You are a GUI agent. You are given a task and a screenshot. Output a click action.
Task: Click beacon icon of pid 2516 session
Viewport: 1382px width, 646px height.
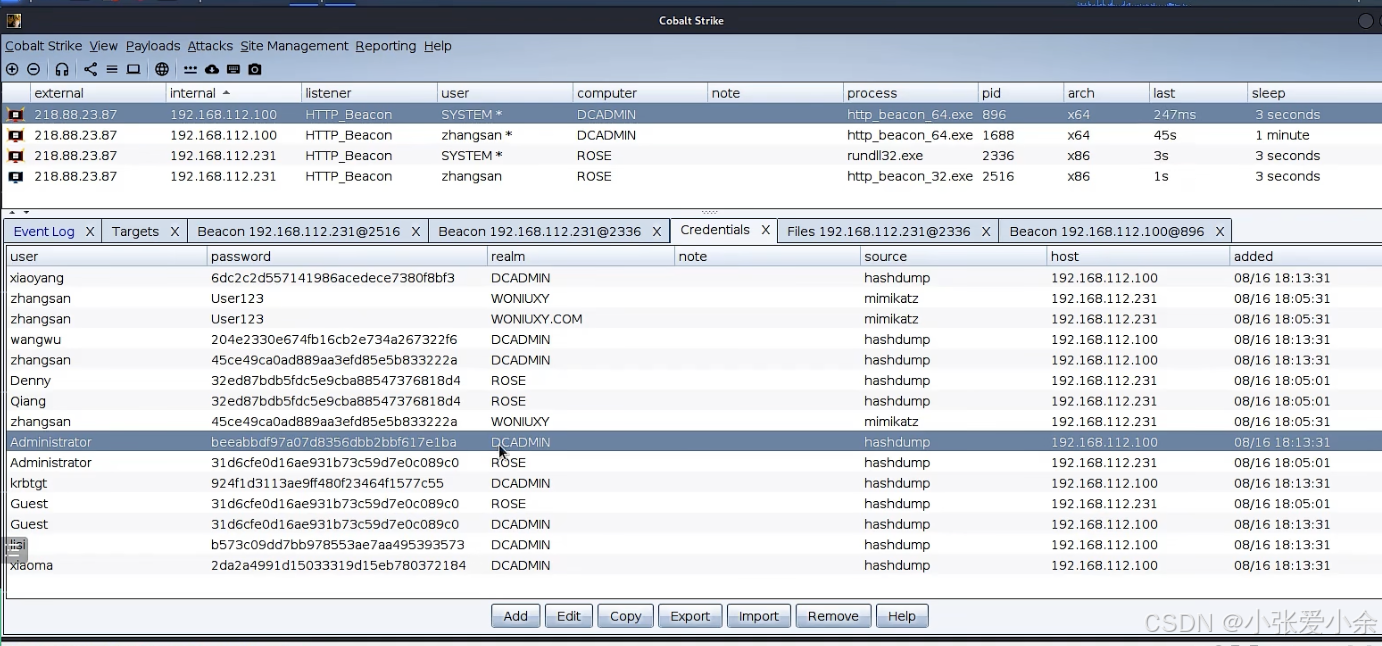[x=15, y=176]
